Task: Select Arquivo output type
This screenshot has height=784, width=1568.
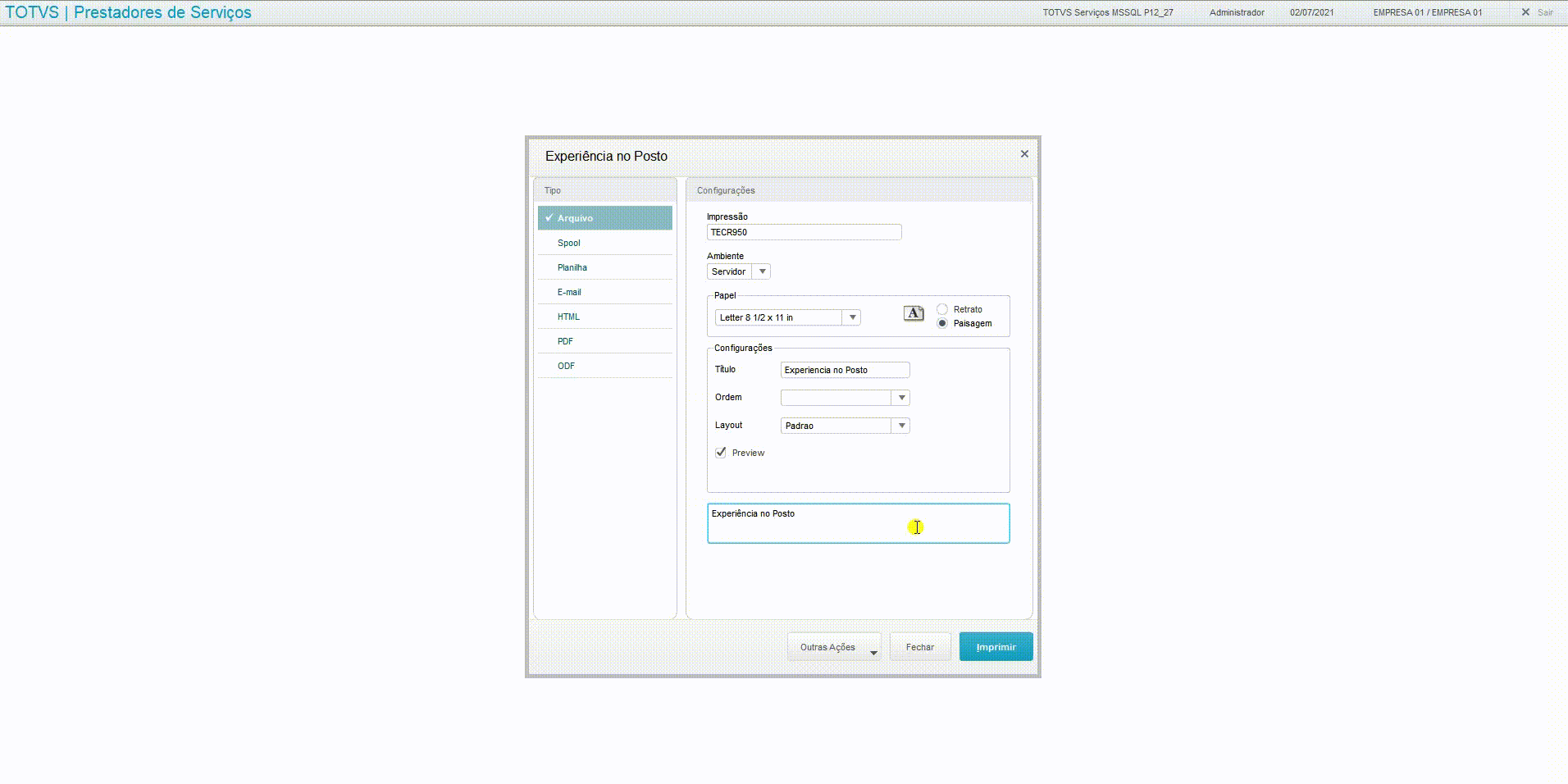Action: pyautogui.click(x=605, y=218)
